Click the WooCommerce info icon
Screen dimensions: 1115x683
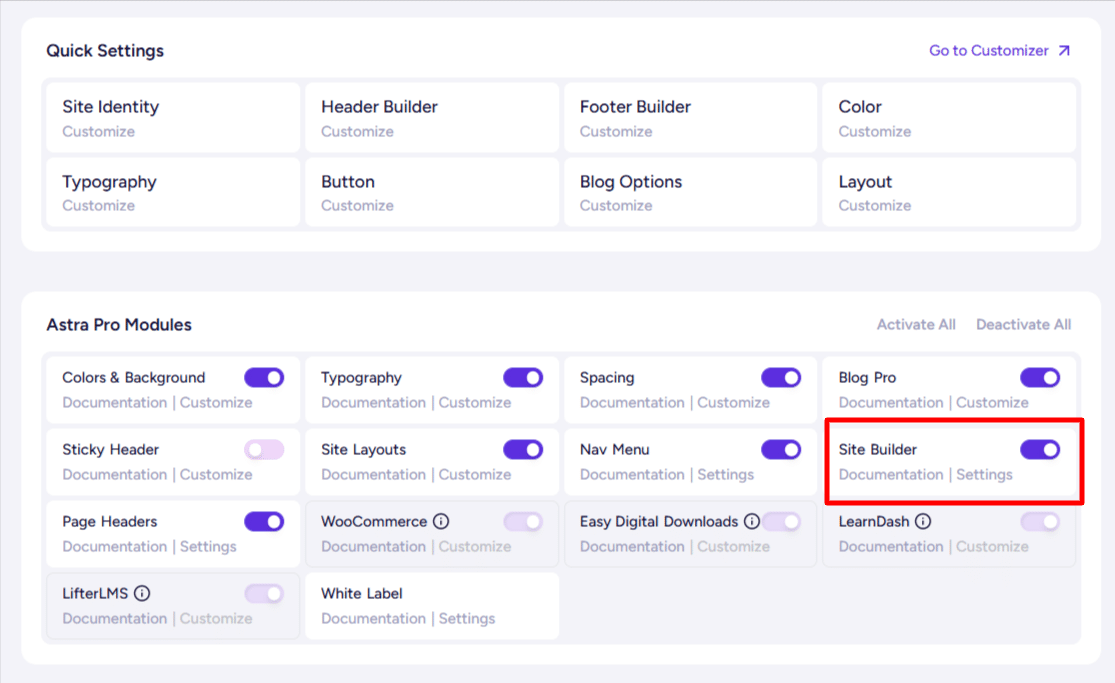(441, 521)
